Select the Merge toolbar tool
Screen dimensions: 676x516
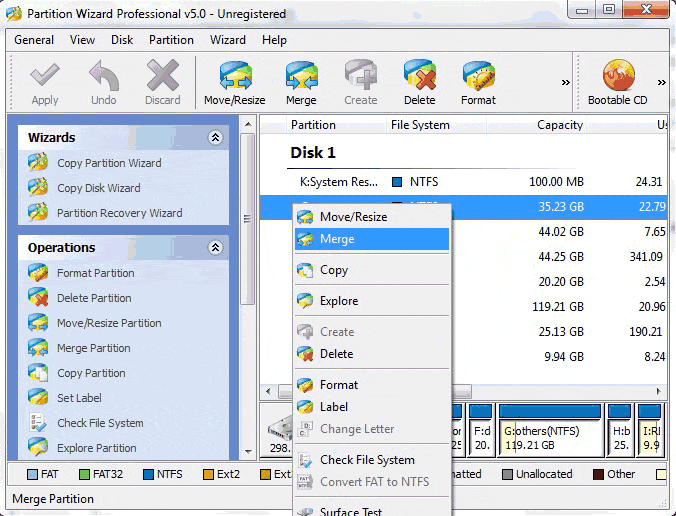coord(301,84)
